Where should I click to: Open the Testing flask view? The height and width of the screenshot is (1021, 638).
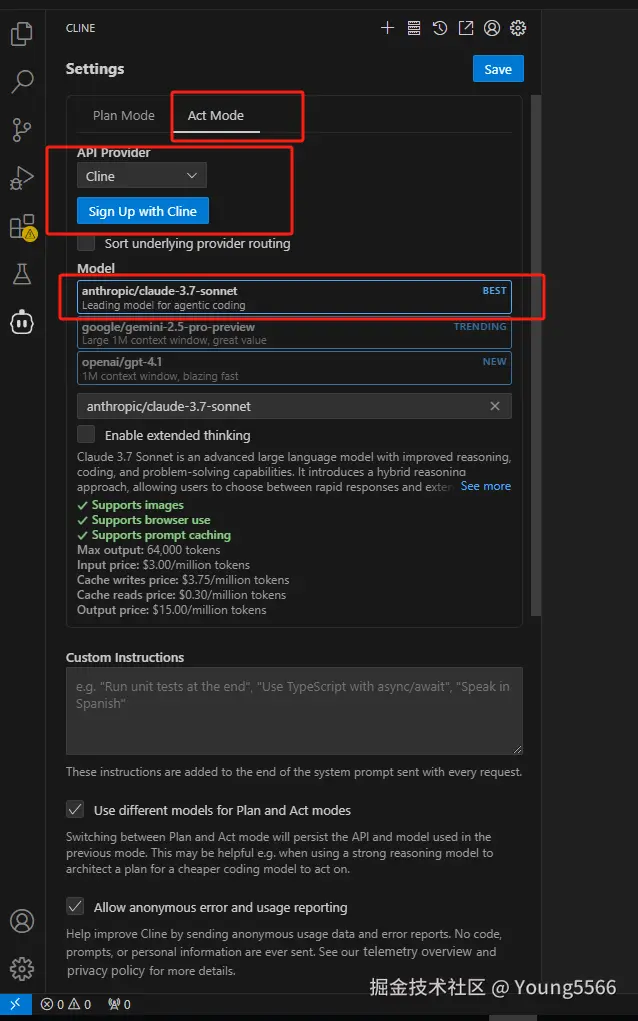[x=22, y=273]
